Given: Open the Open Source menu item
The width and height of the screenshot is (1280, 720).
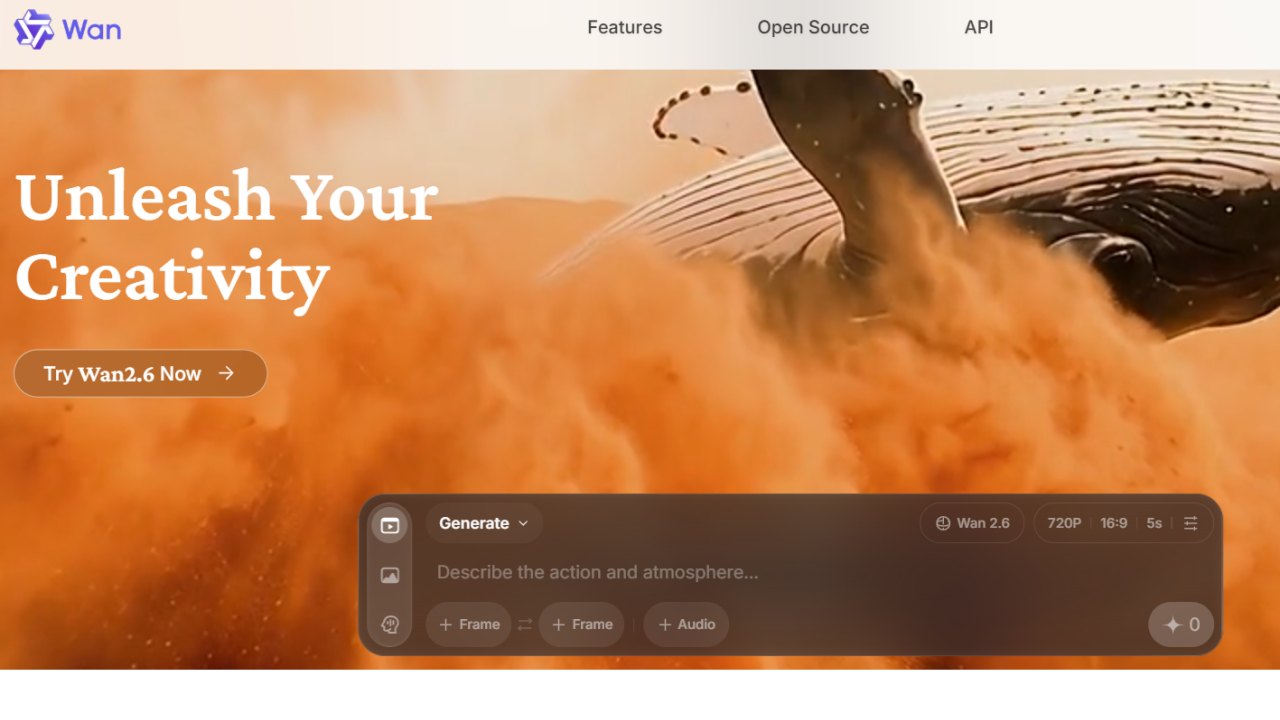Looking at the screenshot, I should [x=813, y=28].
